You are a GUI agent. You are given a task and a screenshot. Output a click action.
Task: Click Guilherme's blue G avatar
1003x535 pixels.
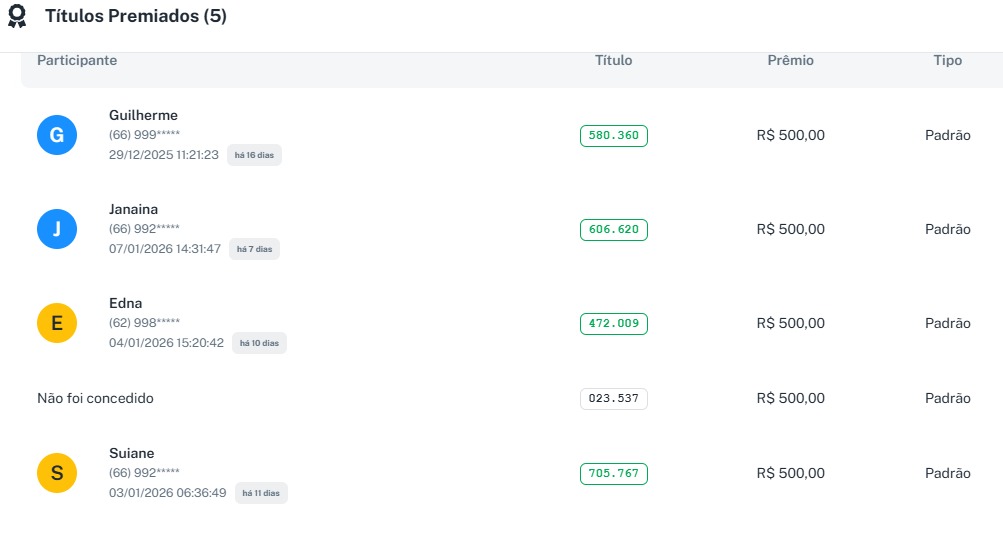pyautogui.click(x=57, y=135)
